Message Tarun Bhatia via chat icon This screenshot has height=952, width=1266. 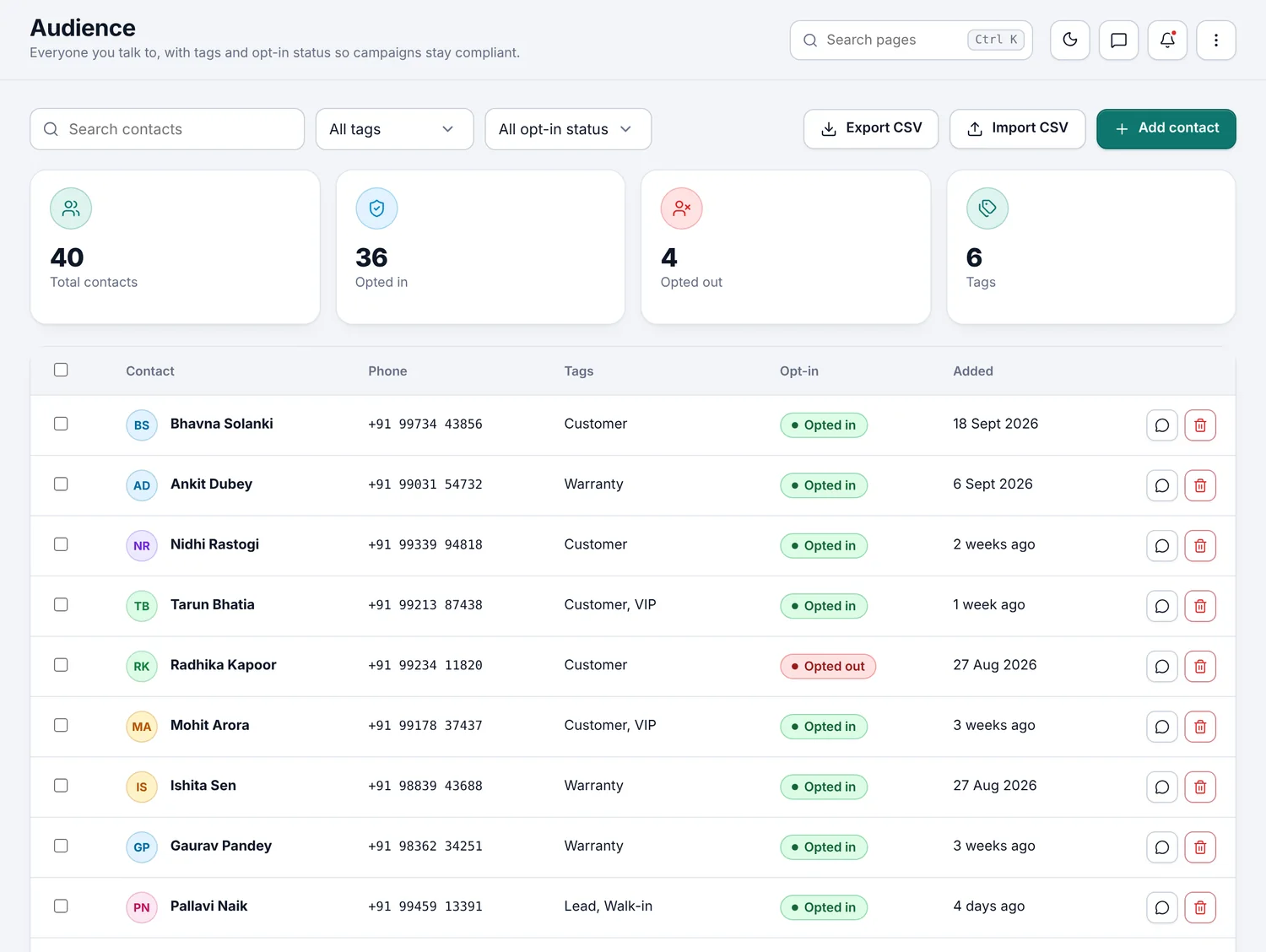click(1162, 606)
